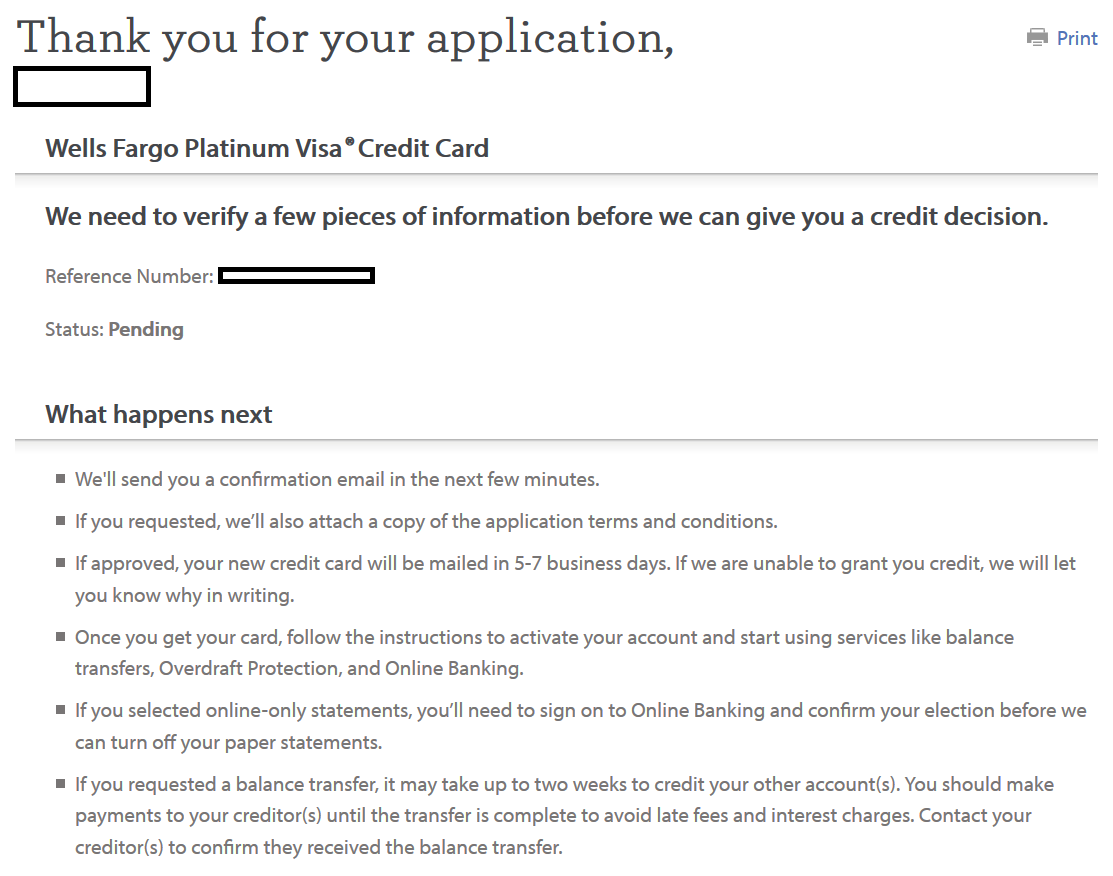Click the turn off paper statements line
This screenshot has height=876, width=1113.
click(x=229, y=743)
